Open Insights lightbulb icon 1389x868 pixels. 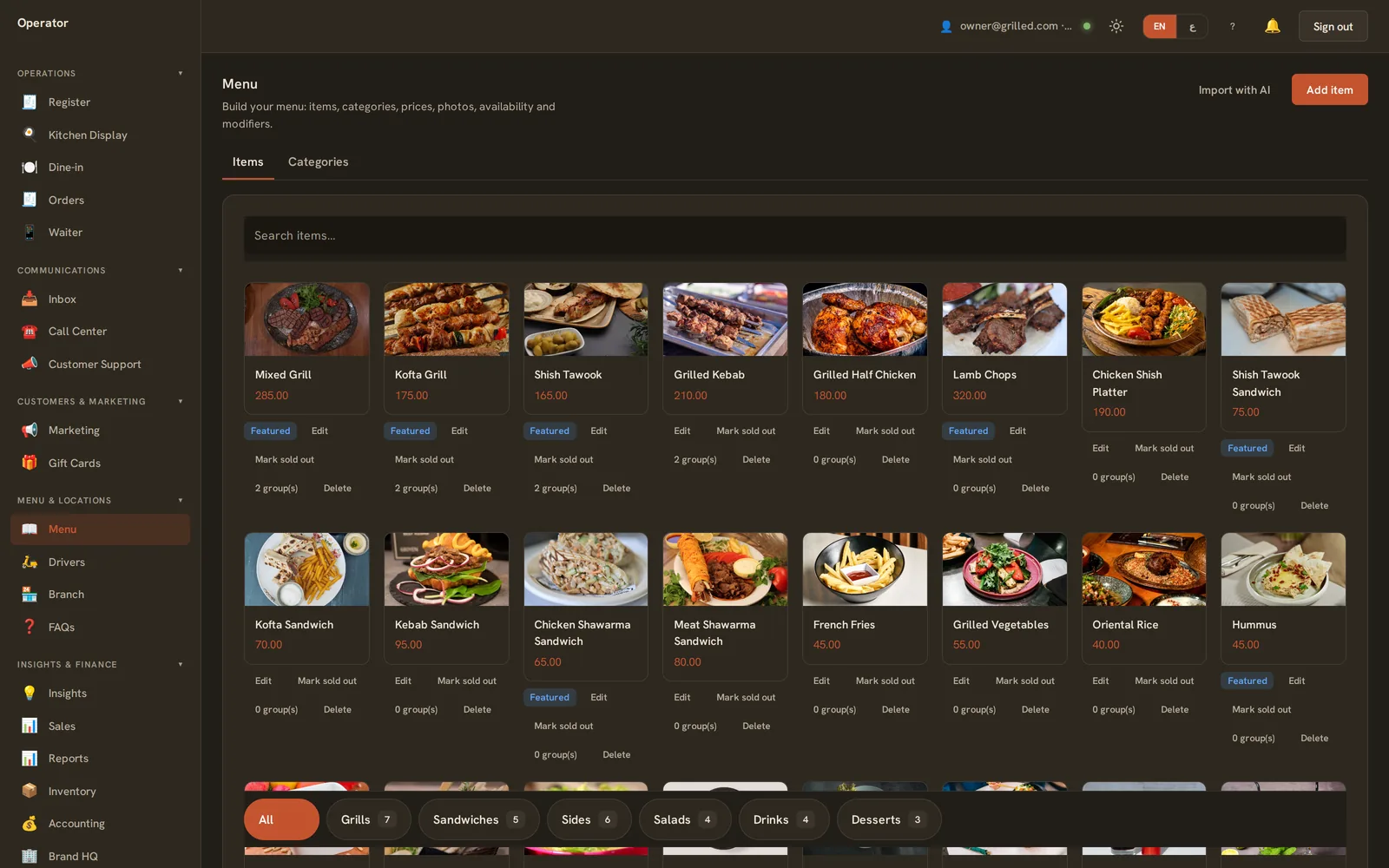pos(30,693)
